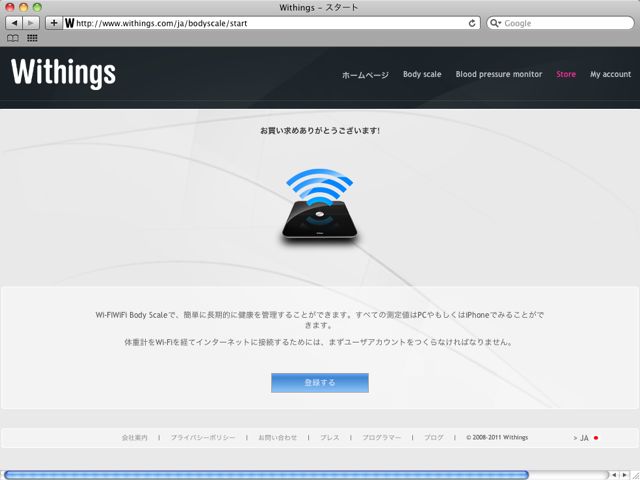Click the Withings W favicon in address bar
The width and height of the screenshot is (640, 480).
69,23
